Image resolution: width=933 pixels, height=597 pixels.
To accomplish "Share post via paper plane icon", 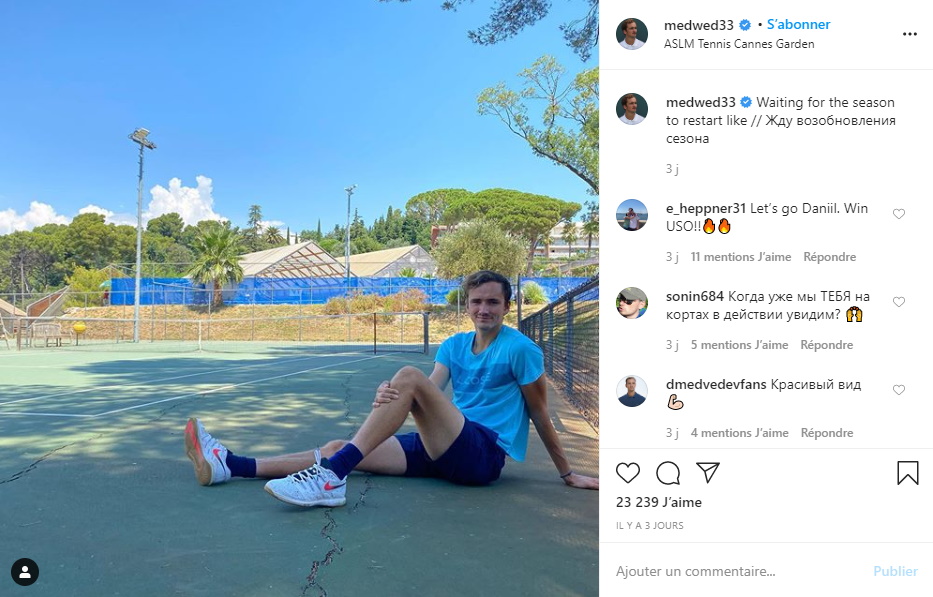I will (x=708, y=473).
